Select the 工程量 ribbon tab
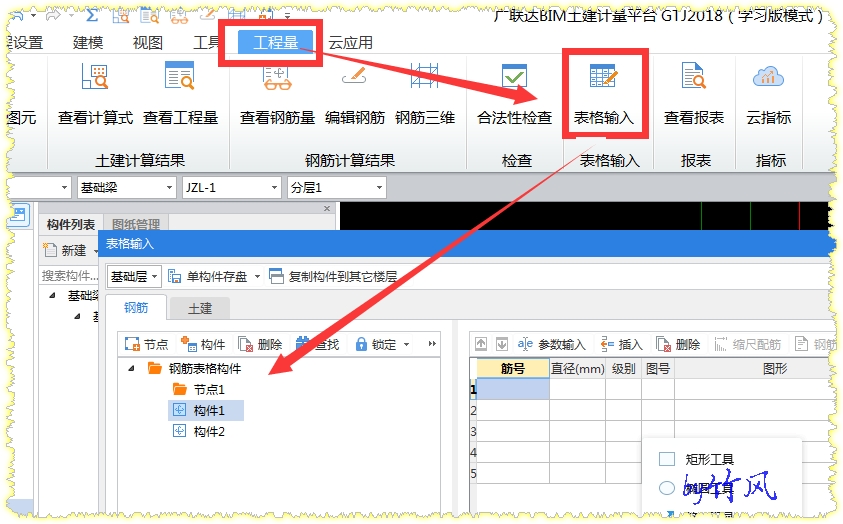843x524 pixels. (x=275, y=42)
